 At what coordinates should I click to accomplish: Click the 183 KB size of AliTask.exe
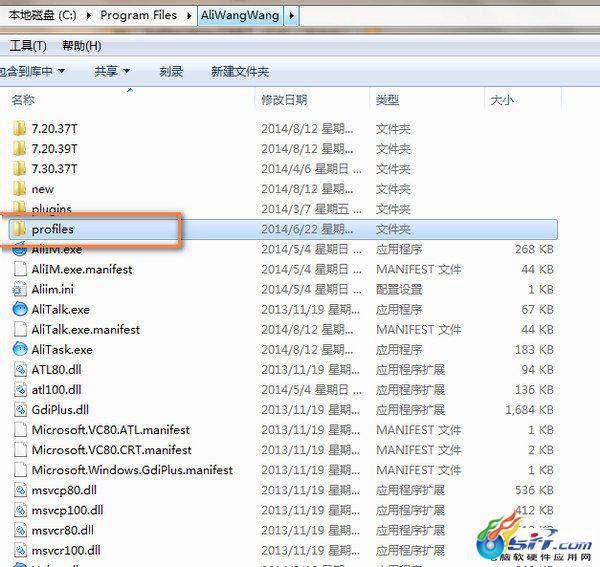tap(534, 349)
